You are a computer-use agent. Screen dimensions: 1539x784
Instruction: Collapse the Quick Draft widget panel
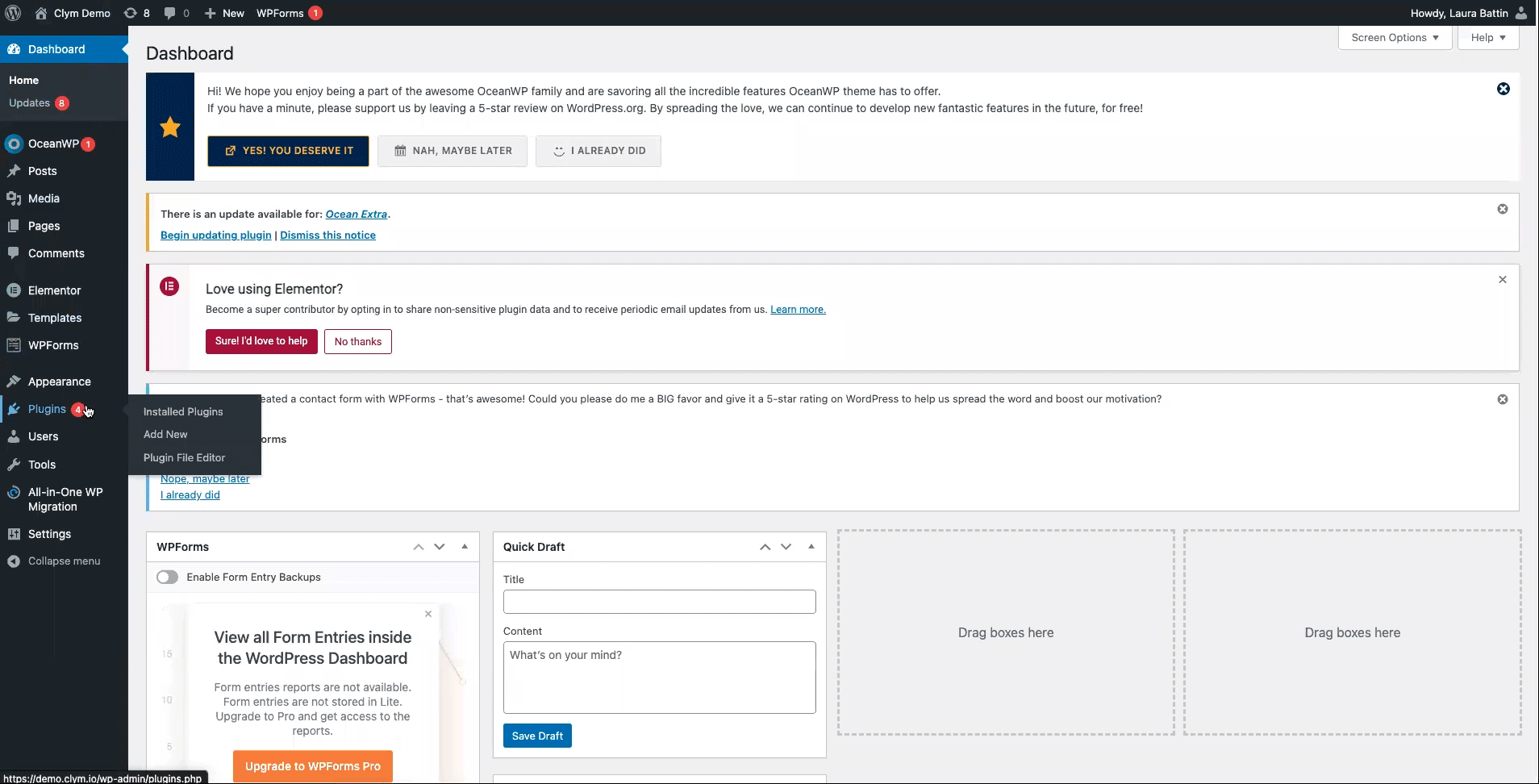811,547
